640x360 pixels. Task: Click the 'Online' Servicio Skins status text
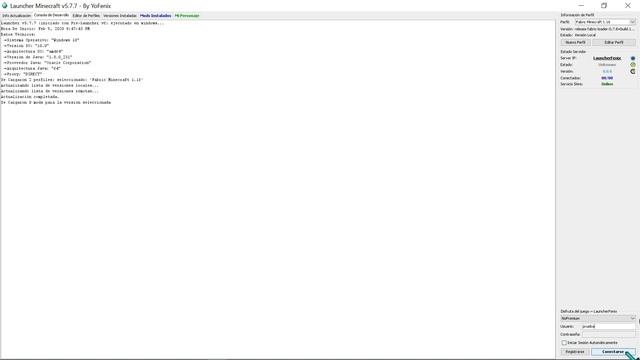tap(607, 84)
